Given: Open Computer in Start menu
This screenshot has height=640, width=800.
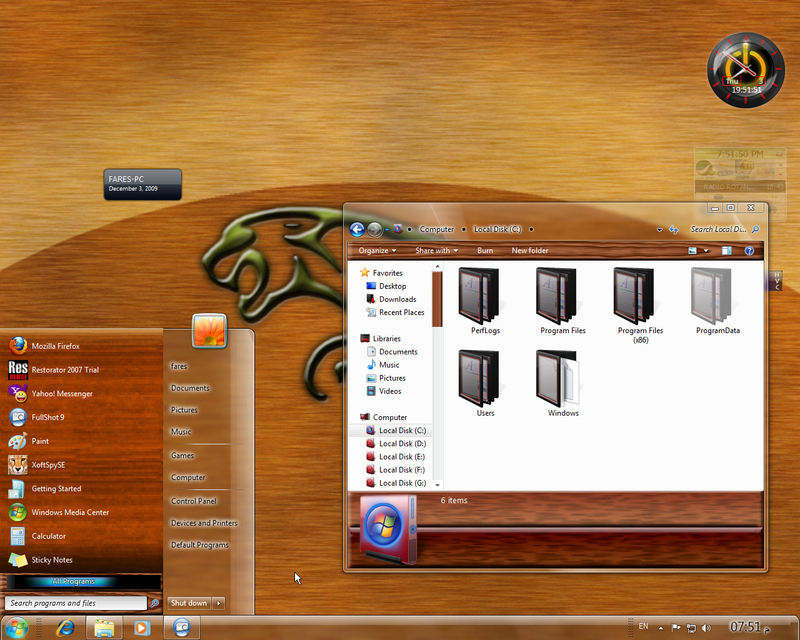Looking at the screenshot, I should [188, 478].
